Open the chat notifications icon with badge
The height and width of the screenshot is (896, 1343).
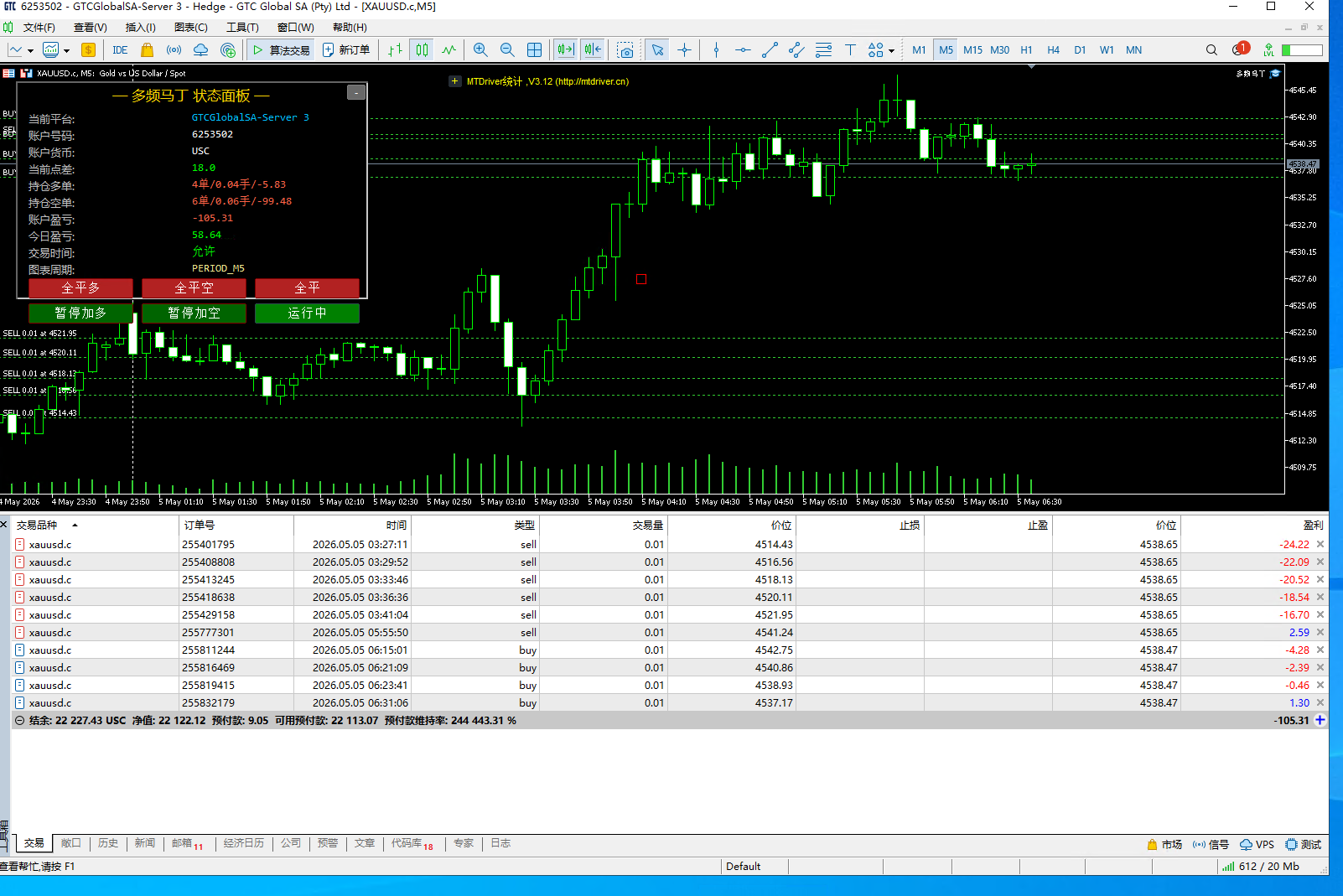[1240, 49]
